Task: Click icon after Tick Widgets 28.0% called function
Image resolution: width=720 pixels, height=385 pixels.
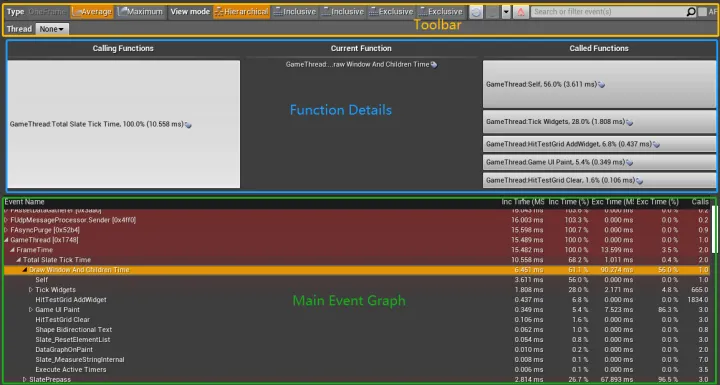Action: (630, 122)
